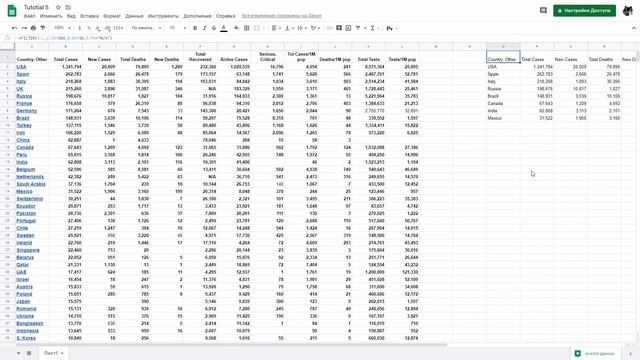Insert a chart
Image resolution: width=640 pixels, height=360 pixels.
[348, 28]
